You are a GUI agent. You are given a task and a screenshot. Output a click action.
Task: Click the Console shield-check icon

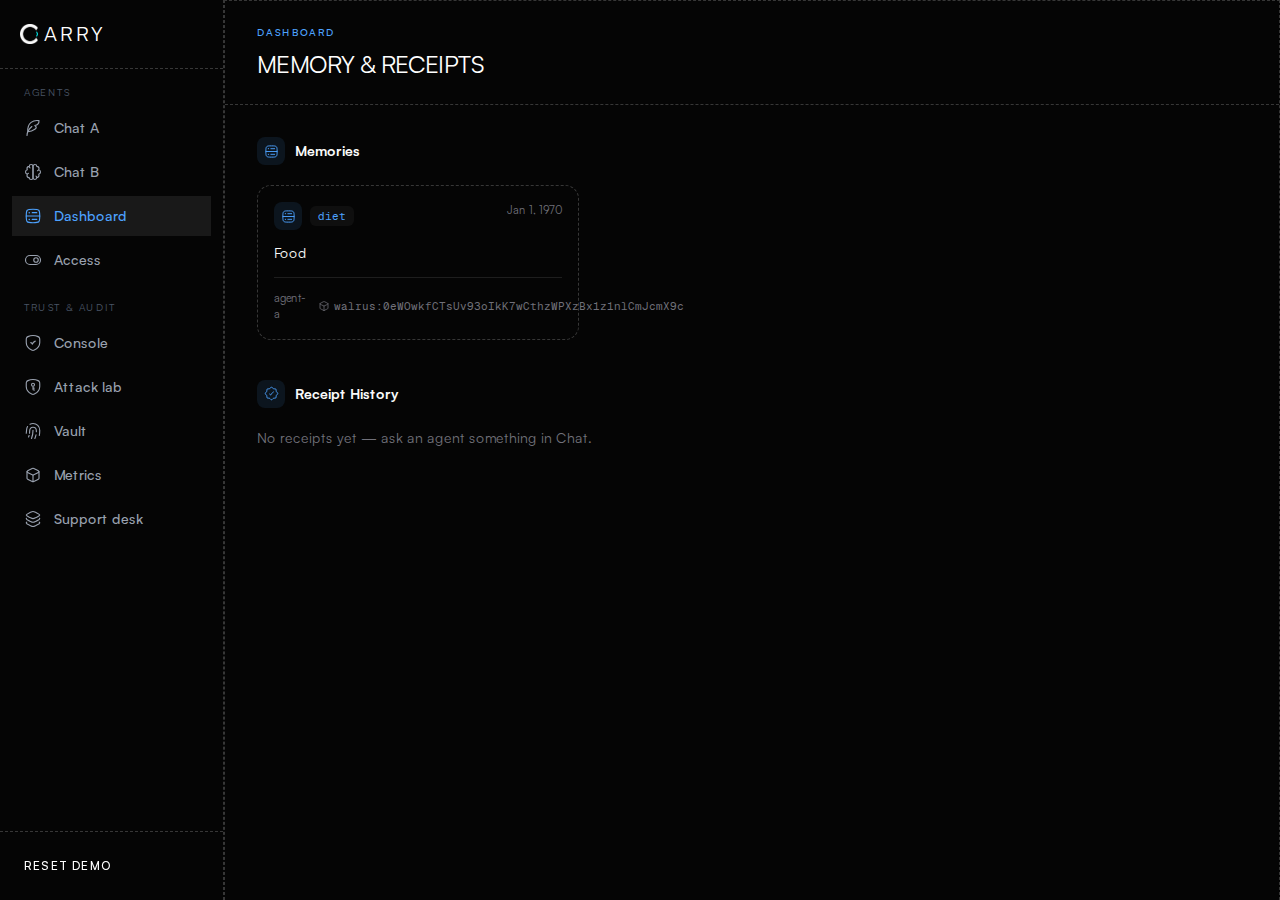pyautogui.click(x=33, y=343)
